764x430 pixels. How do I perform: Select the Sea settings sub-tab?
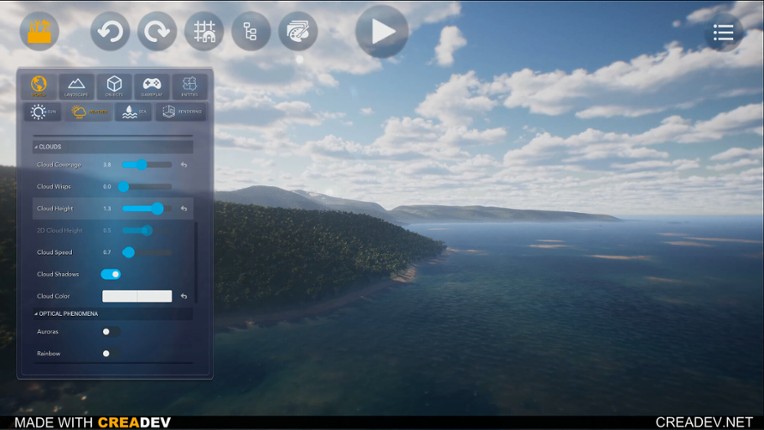point(133,112)
